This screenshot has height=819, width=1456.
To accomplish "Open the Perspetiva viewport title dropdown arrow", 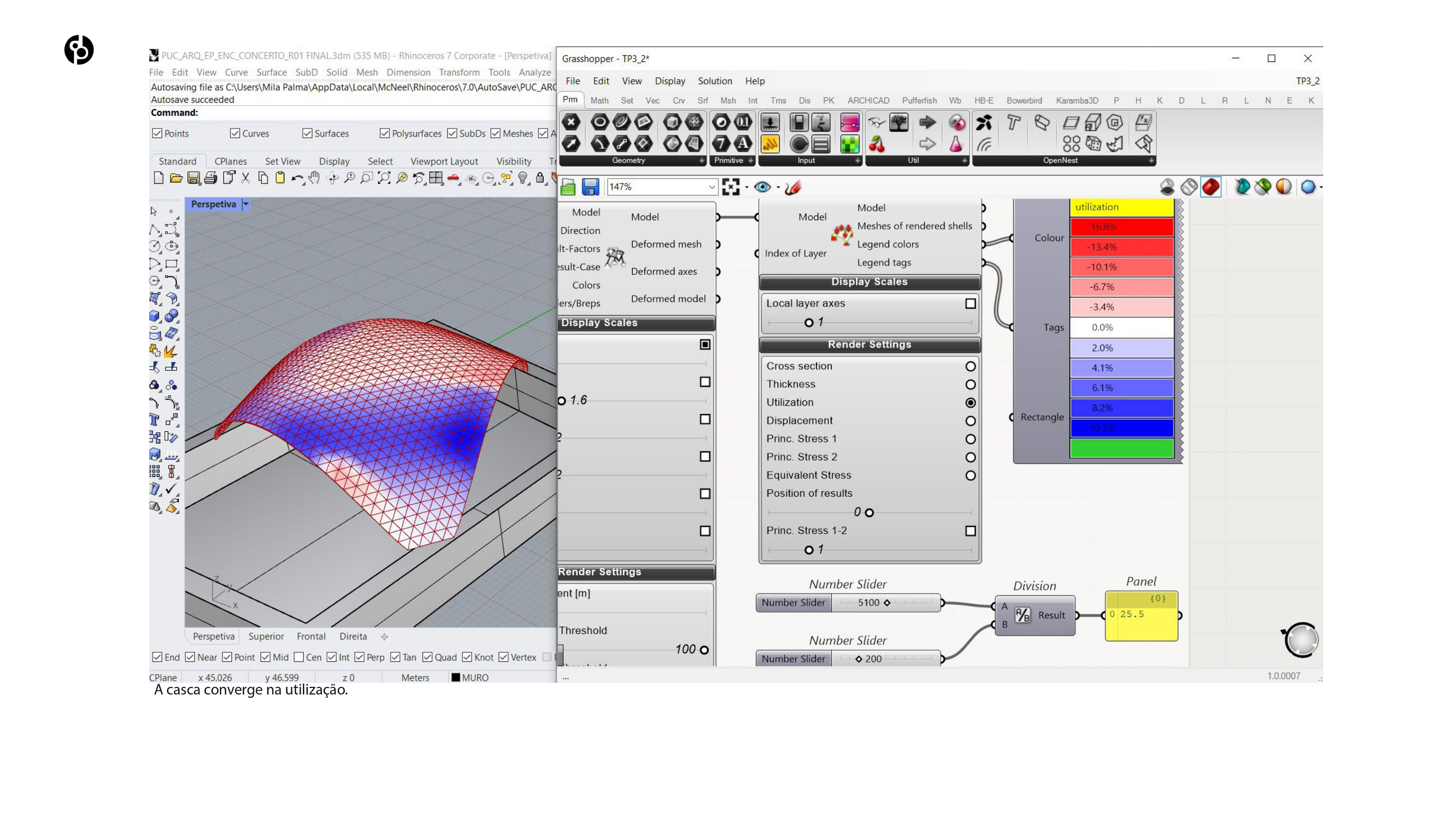I will (246, 204).
